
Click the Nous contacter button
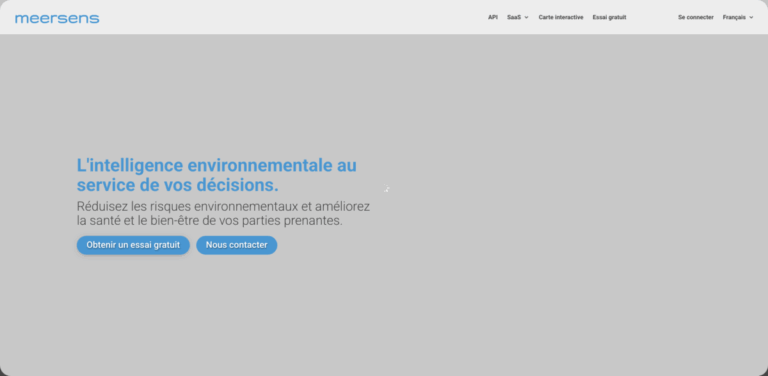(237, 245)
